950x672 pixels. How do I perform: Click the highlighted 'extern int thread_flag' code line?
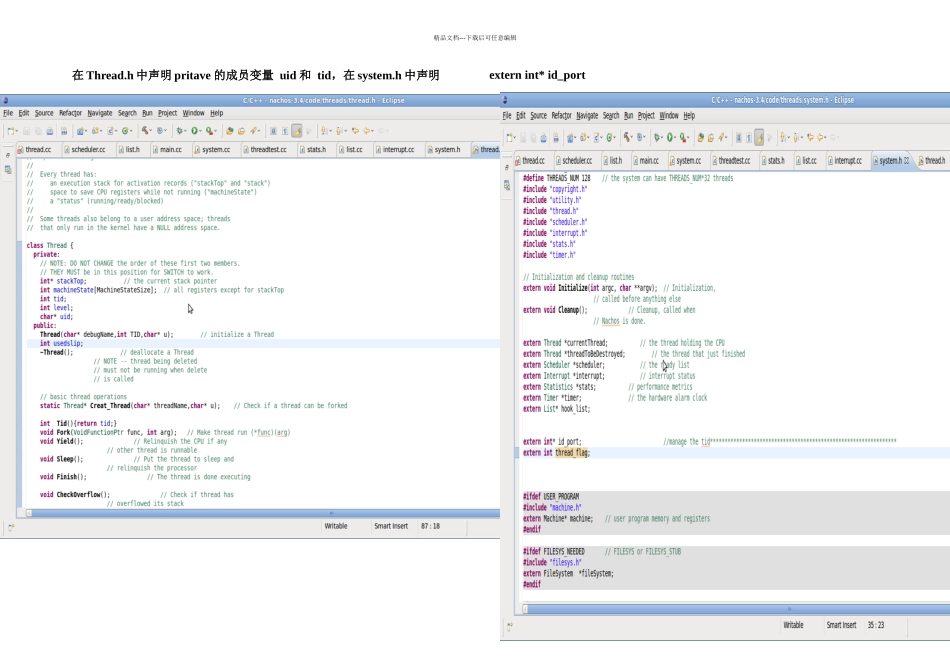tap(557, 453)
